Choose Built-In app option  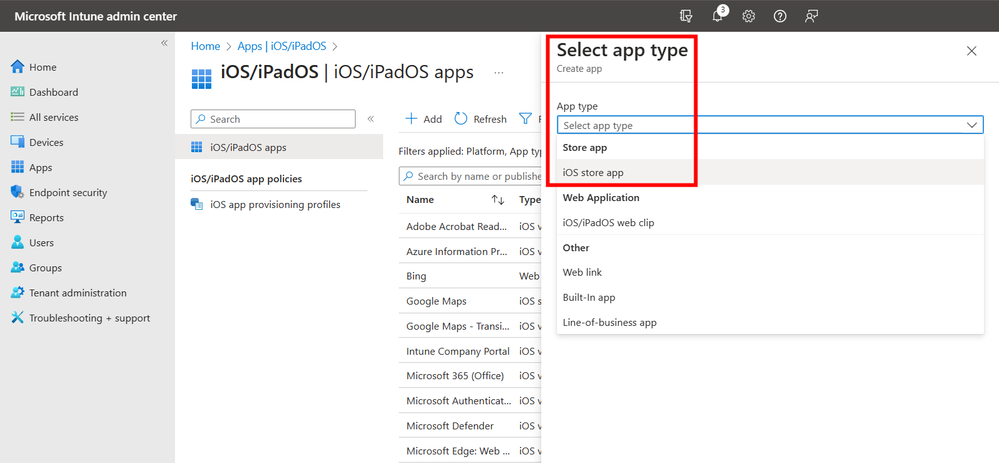(770, 297)
